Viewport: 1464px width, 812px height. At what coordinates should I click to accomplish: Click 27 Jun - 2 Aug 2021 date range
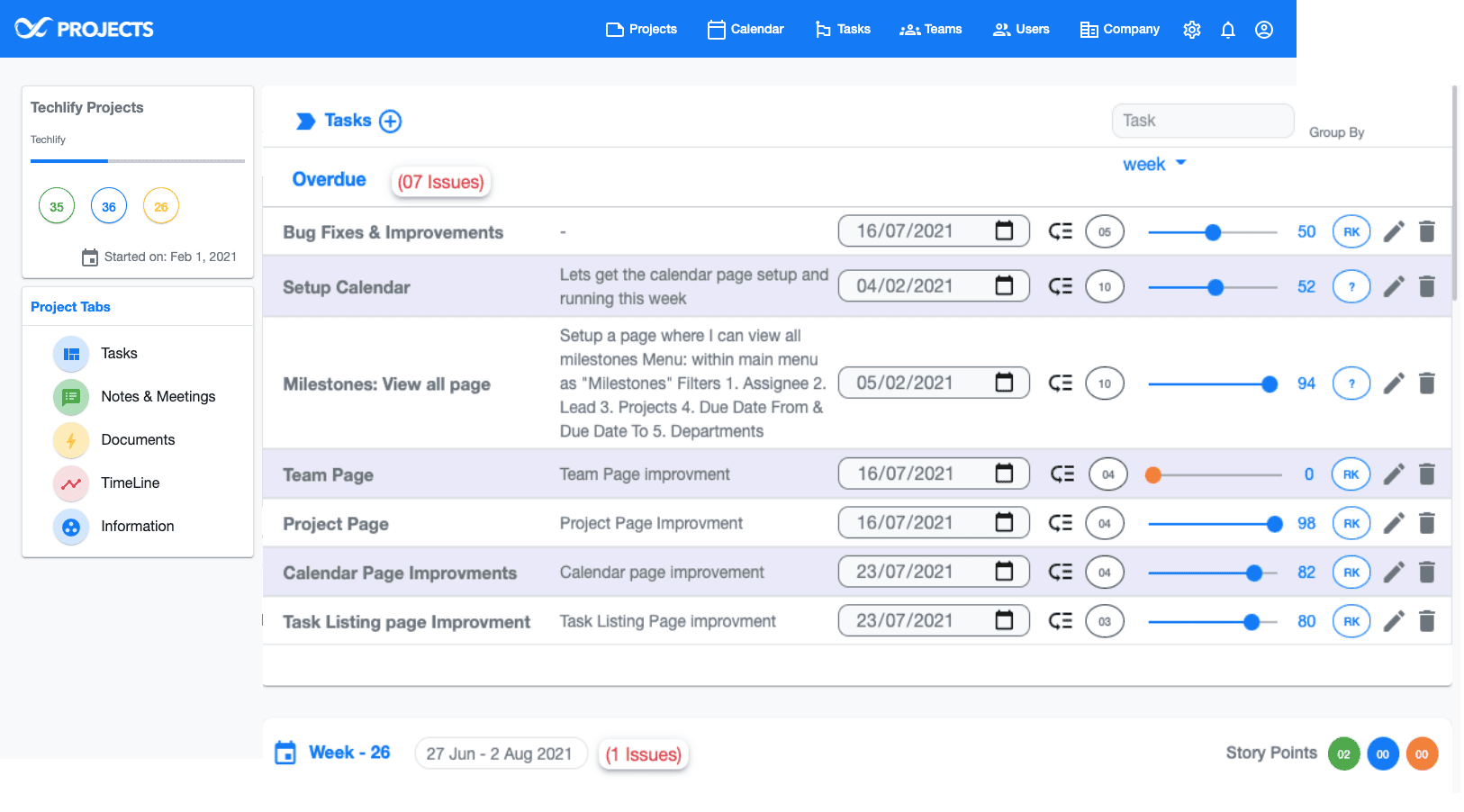coord(501,753)
